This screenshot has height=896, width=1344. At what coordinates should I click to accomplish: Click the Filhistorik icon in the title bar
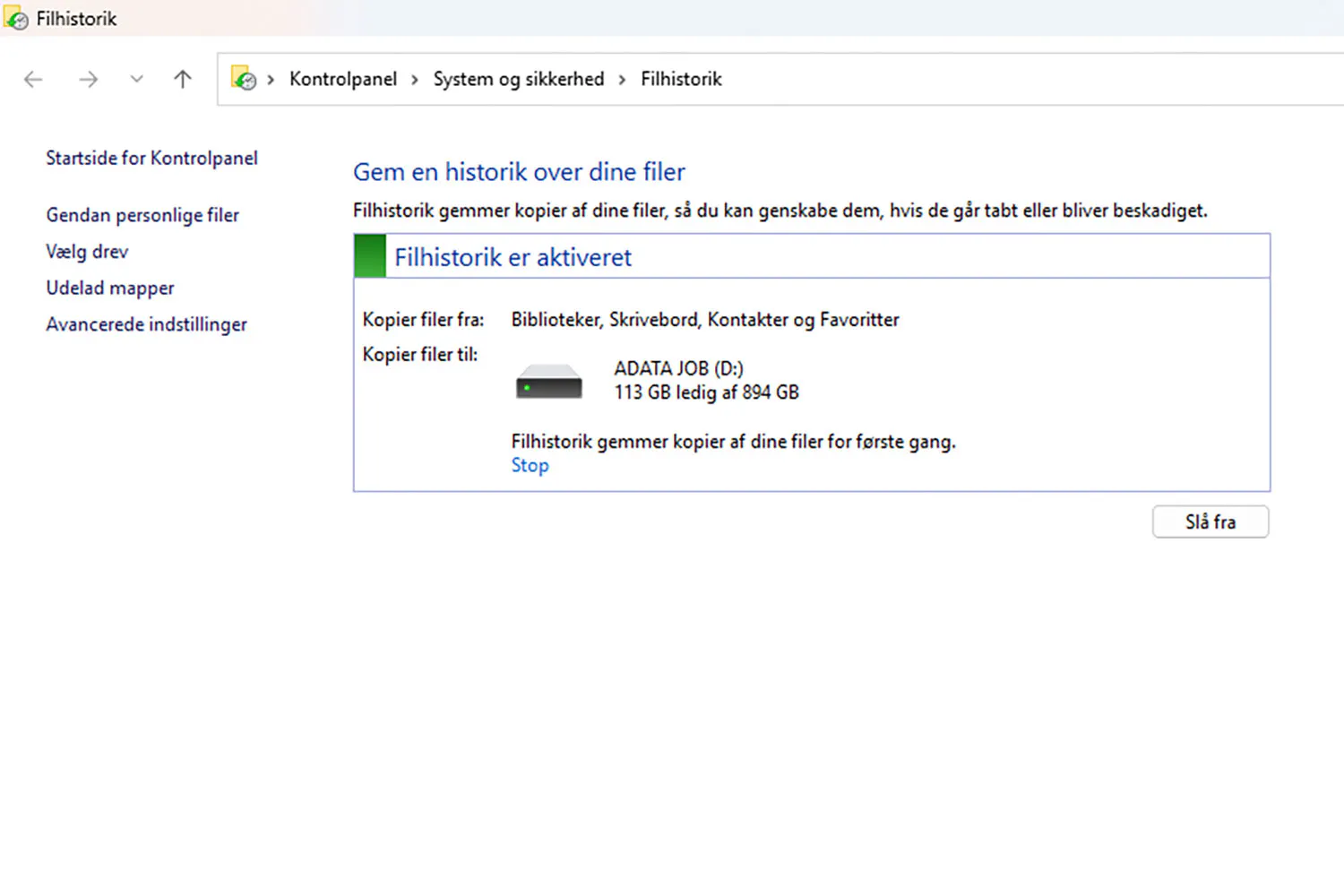[16, 19]
